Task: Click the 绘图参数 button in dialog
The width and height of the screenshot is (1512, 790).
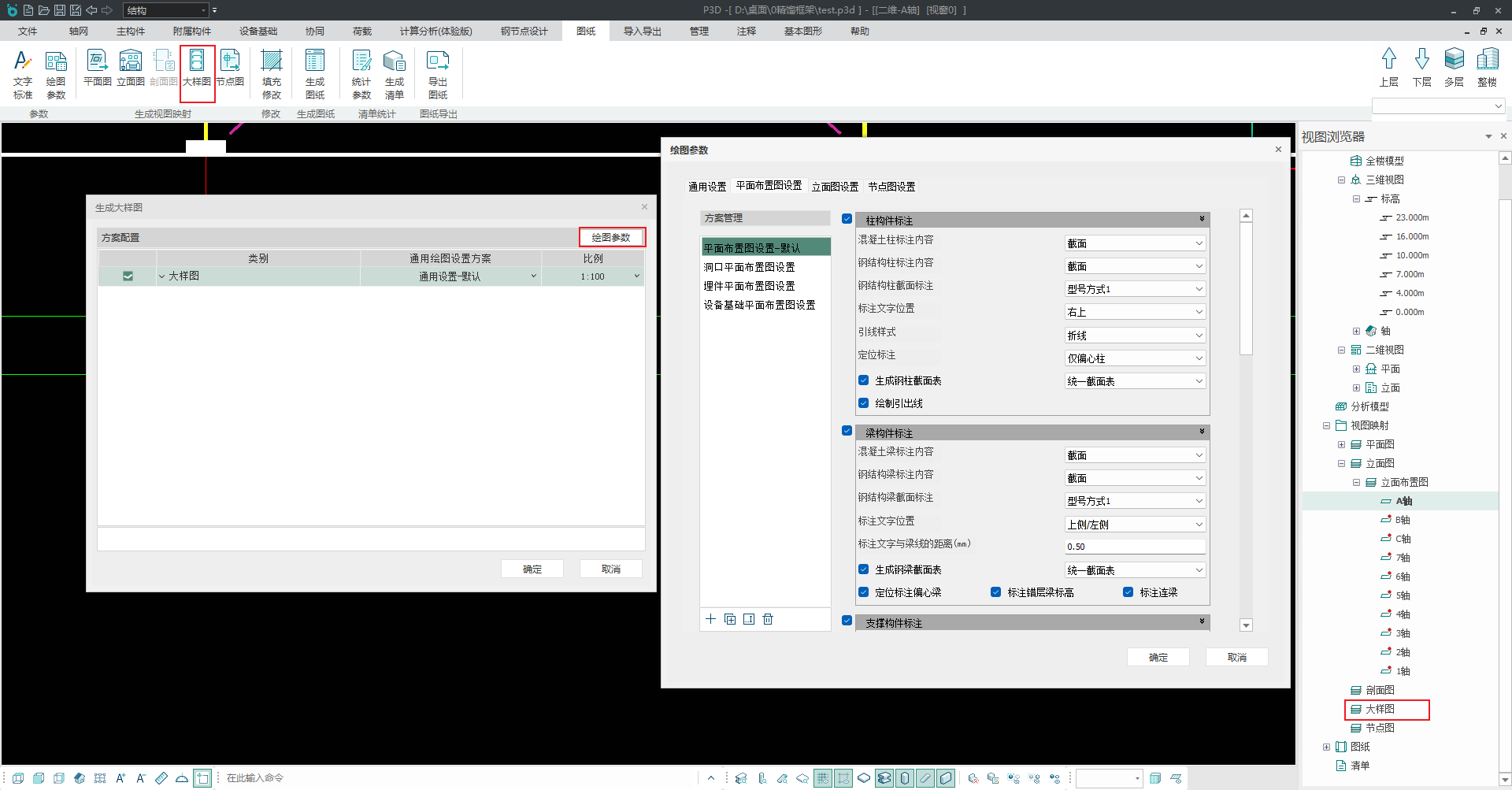Action: [x=612, y=237]
